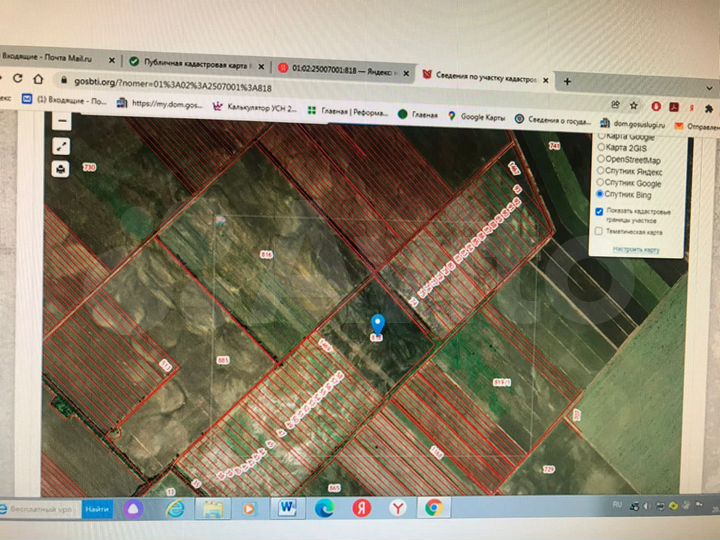The image size is (720, 540).
Task: Uncheck Показать кадастровые границы участков
Action: (x=599, y=212)
